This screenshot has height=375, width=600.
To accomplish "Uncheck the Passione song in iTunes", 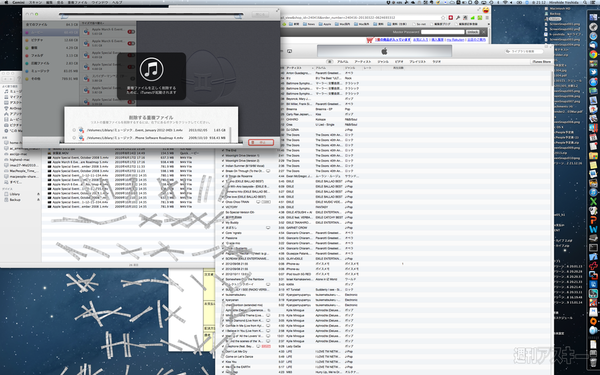I will point(223,238).
